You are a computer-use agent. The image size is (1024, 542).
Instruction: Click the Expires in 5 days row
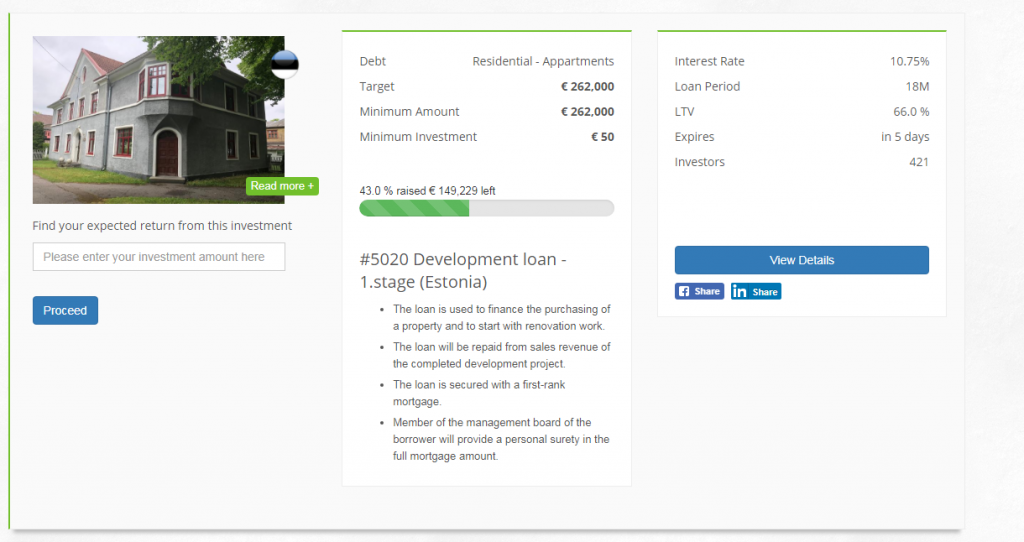tap(801, 137)
